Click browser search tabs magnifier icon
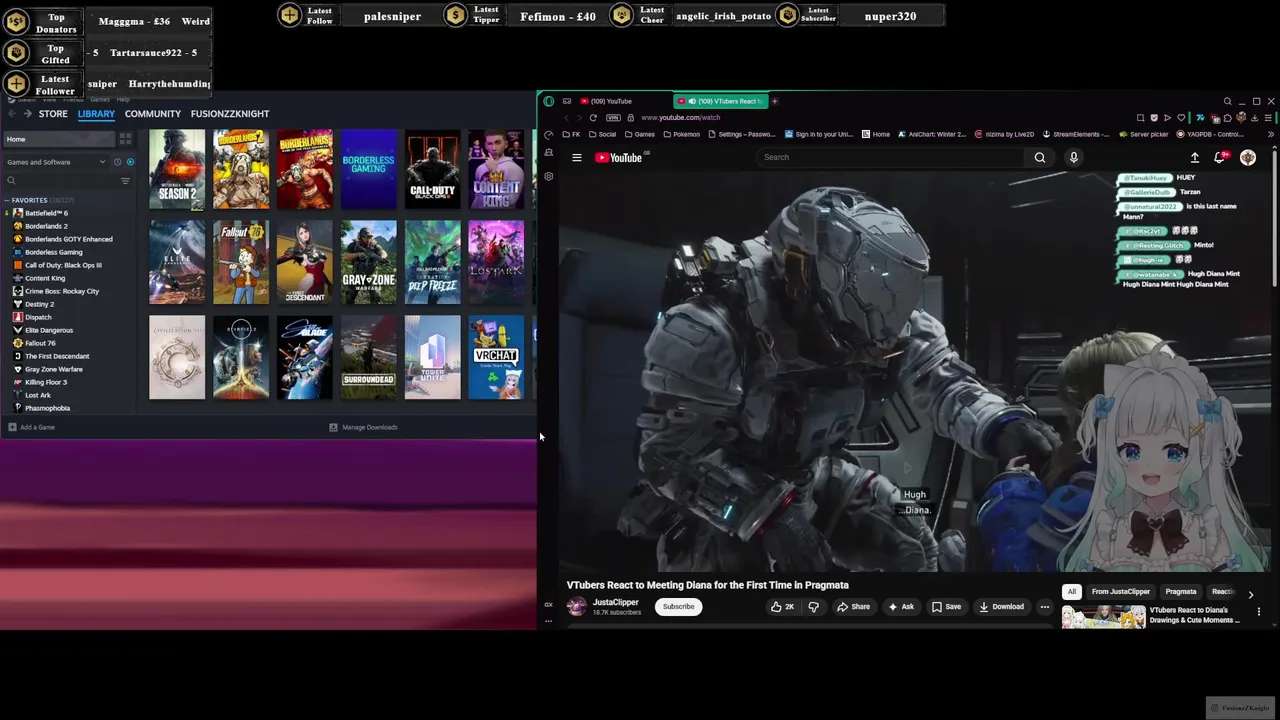Image resolution: width=1280 pixels, height=720 pixels. click(x=1227, y=101)
